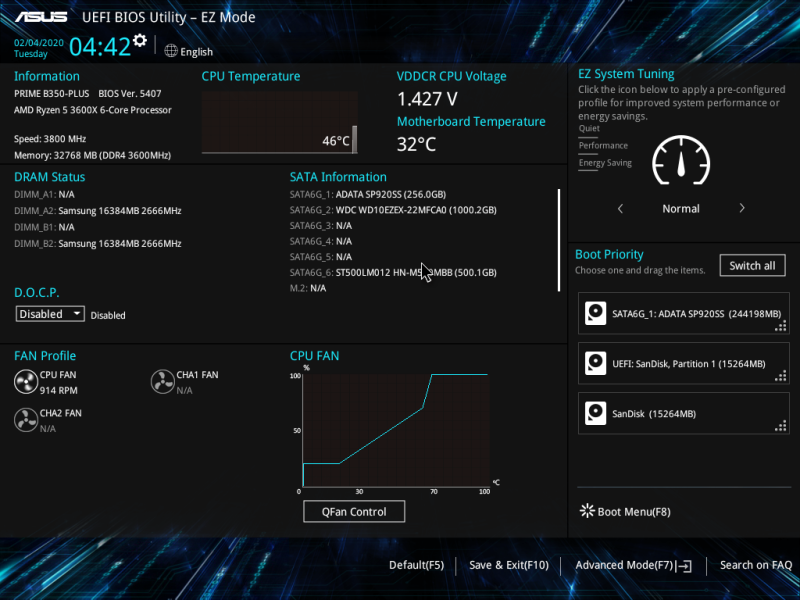Change language from English
The height and width of the screenshot is (600, 800).
(x=196, y=52)
